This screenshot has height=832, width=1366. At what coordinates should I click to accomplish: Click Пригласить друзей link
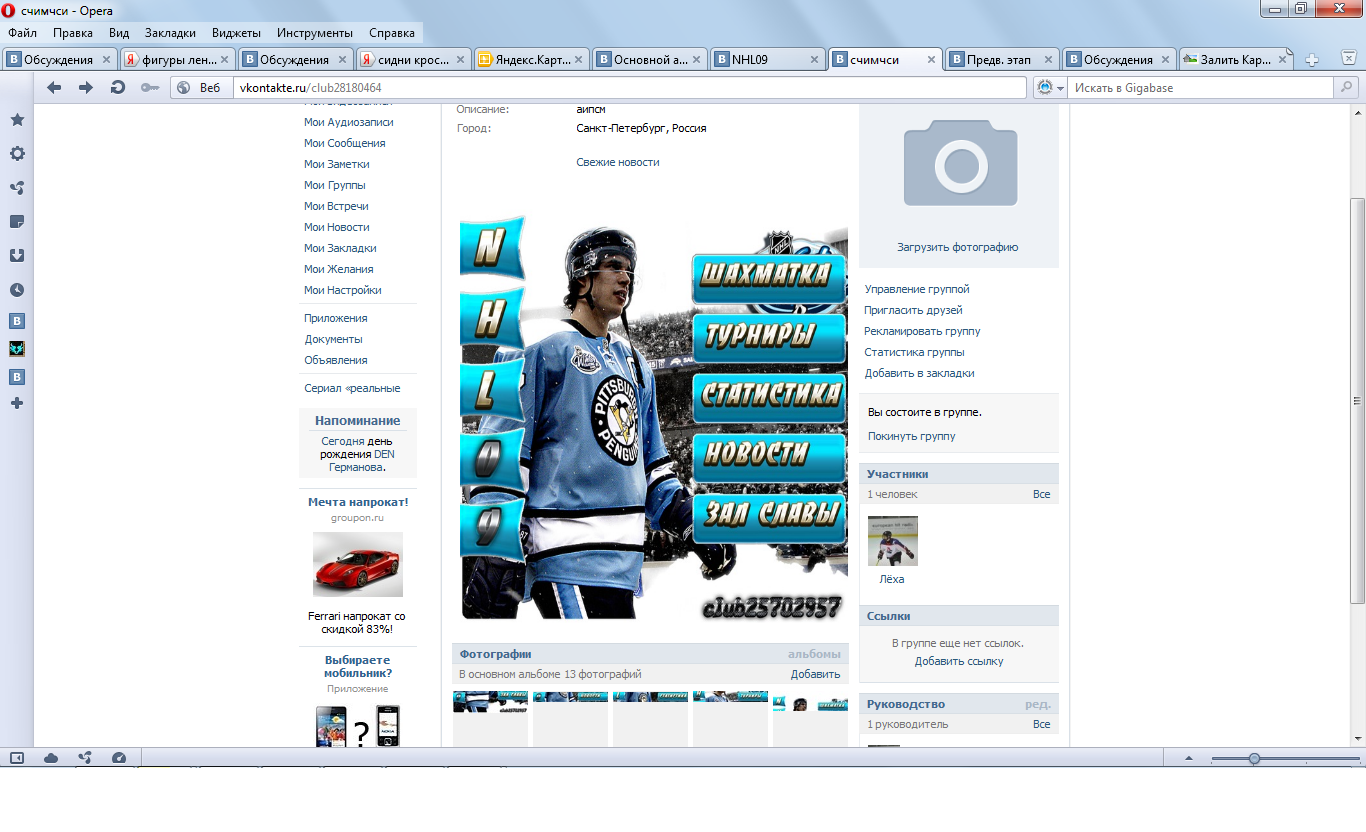914,310
